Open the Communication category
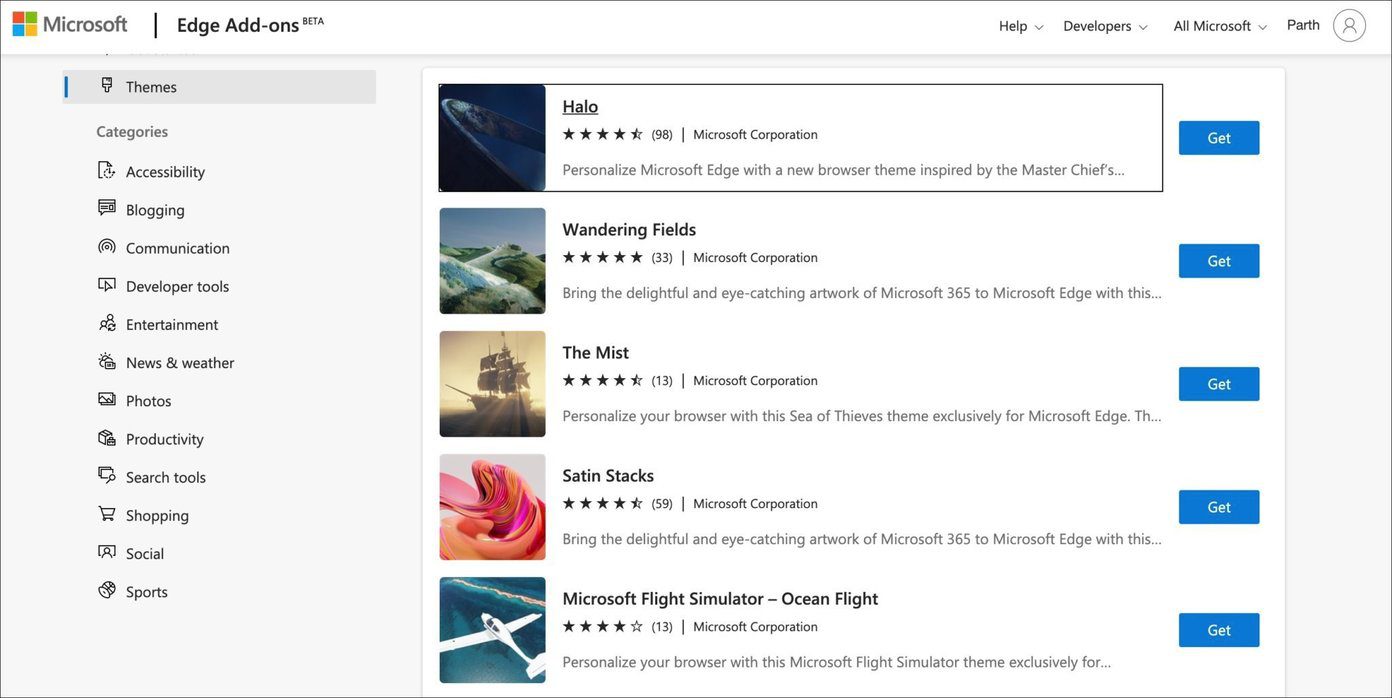This screenshot has width=1392, height=698. click(x=178, y=247)
